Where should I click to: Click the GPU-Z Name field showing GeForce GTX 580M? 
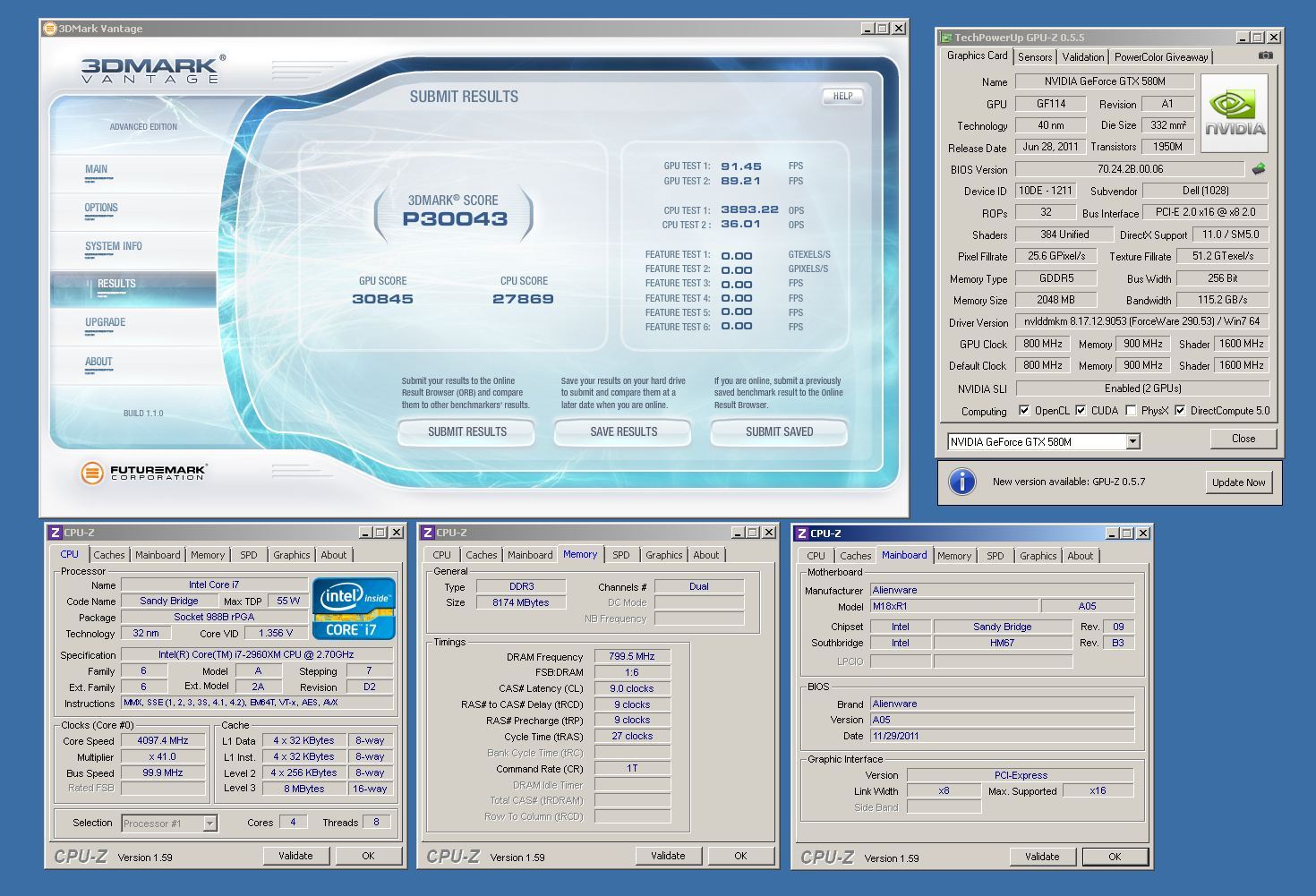click(x=1105, y=81)
